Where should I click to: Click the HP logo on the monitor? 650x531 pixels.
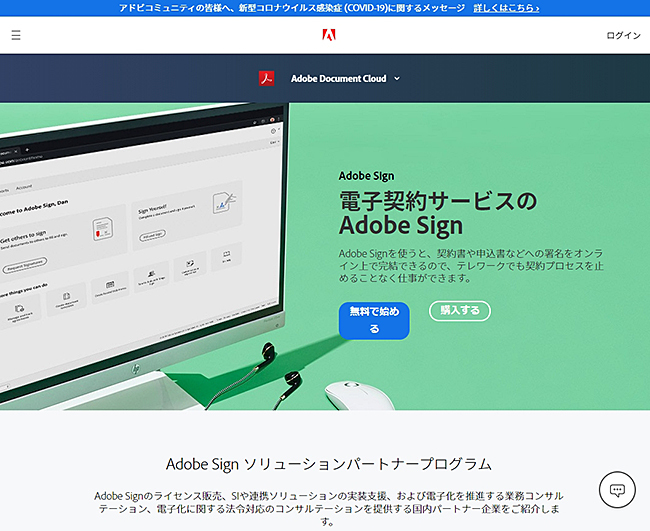pyautogui.click(x=133, y=368)
